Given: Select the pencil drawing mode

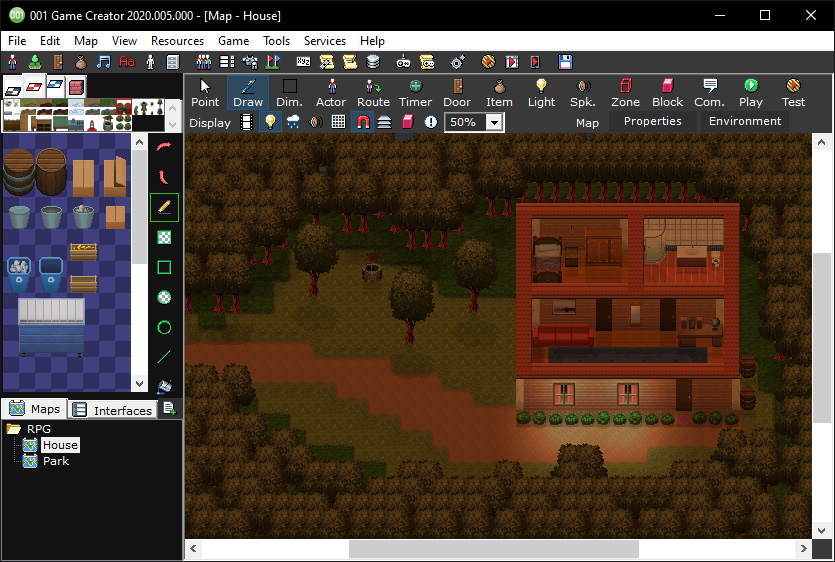Looking at the screenshot, I should [x=165, y=207].
